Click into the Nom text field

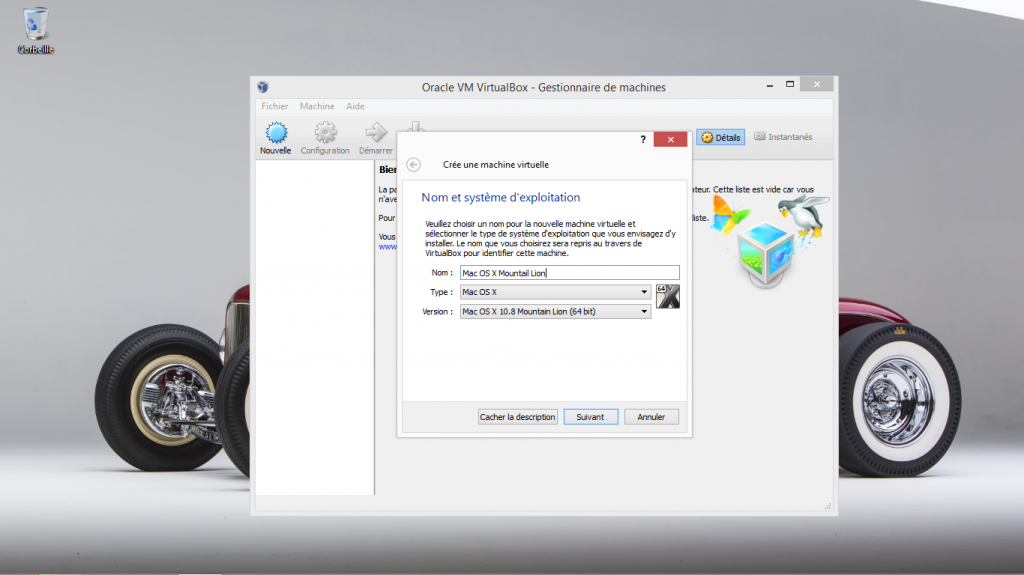point(568,272)
